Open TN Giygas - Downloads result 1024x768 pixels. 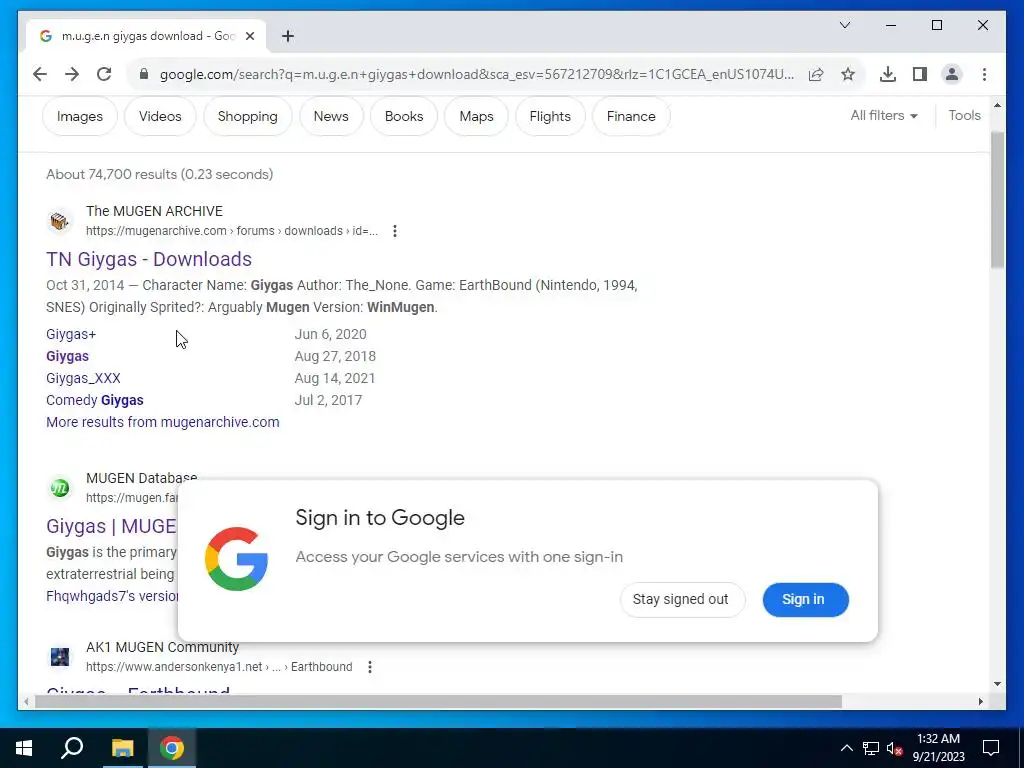click(x=149, y=259)
